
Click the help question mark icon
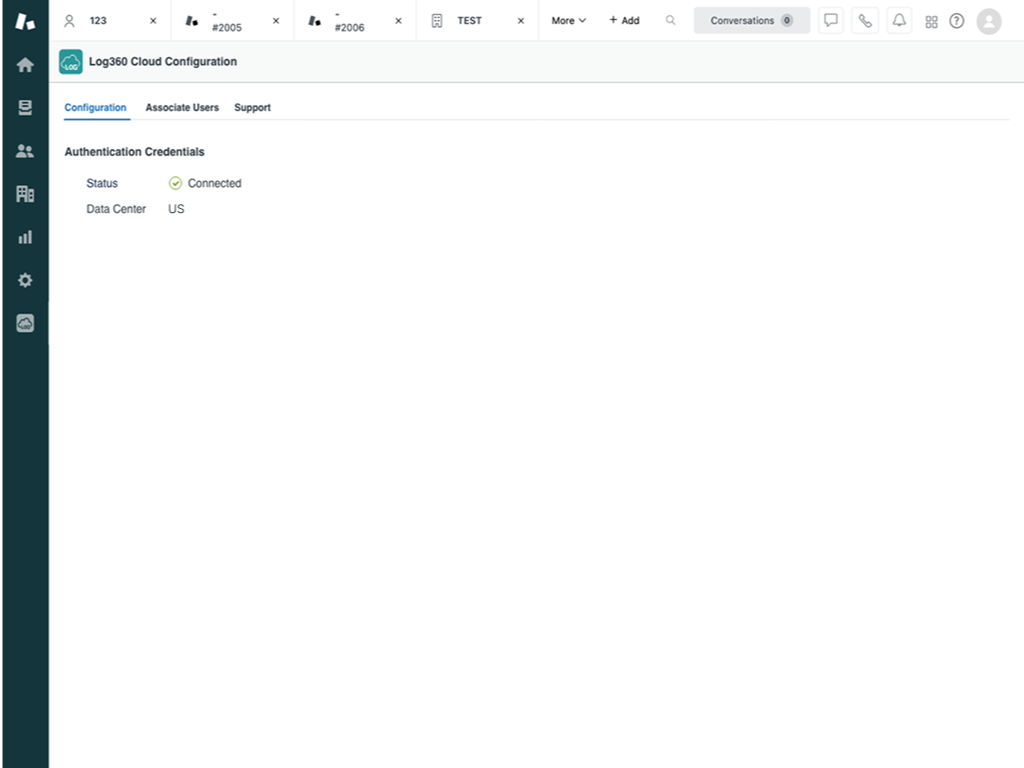click(957, 21)
